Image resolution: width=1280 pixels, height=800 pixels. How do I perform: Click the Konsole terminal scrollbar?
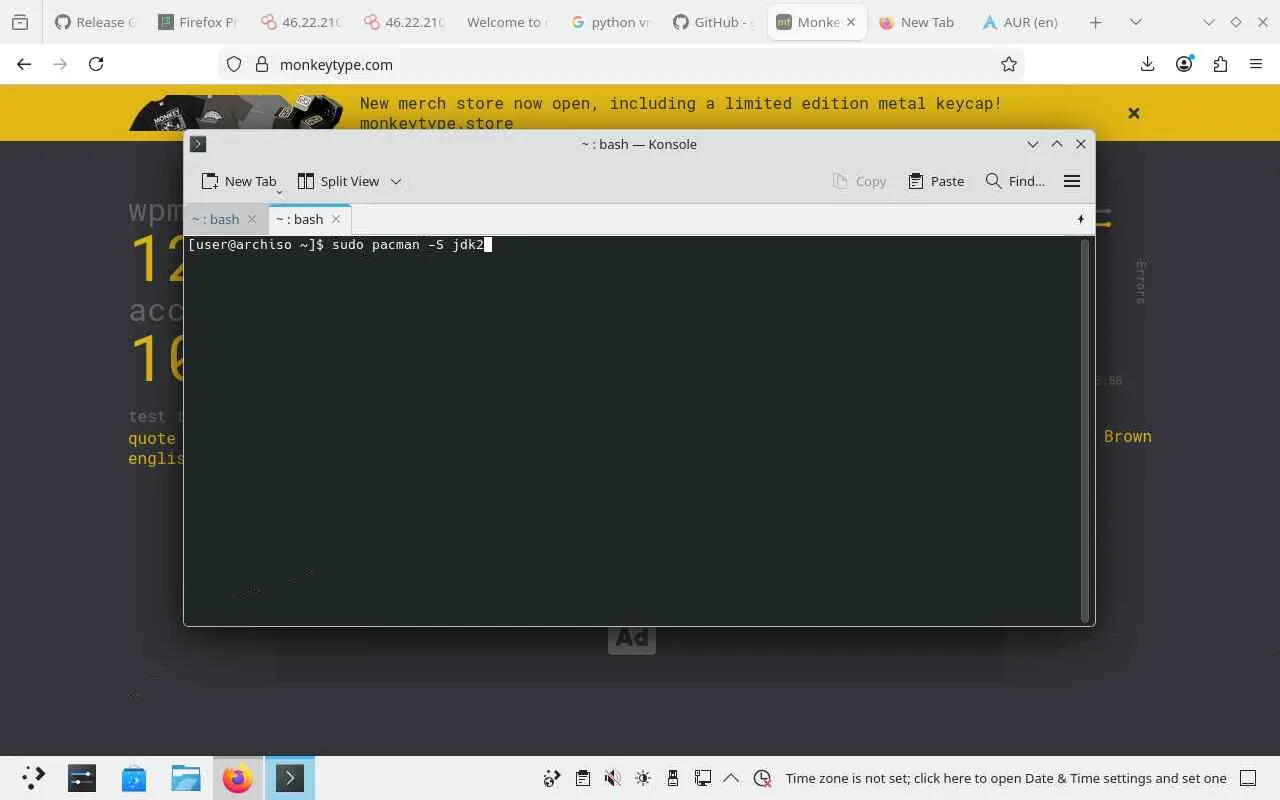[1085, 430]
